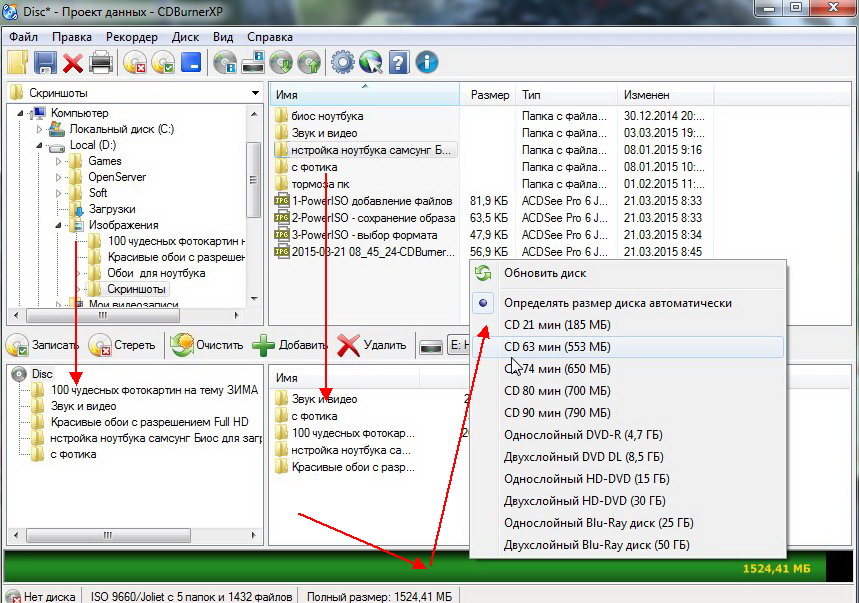859x603 pixels.
Task: Open disc information icon in top toolbar
Action: 225,62
